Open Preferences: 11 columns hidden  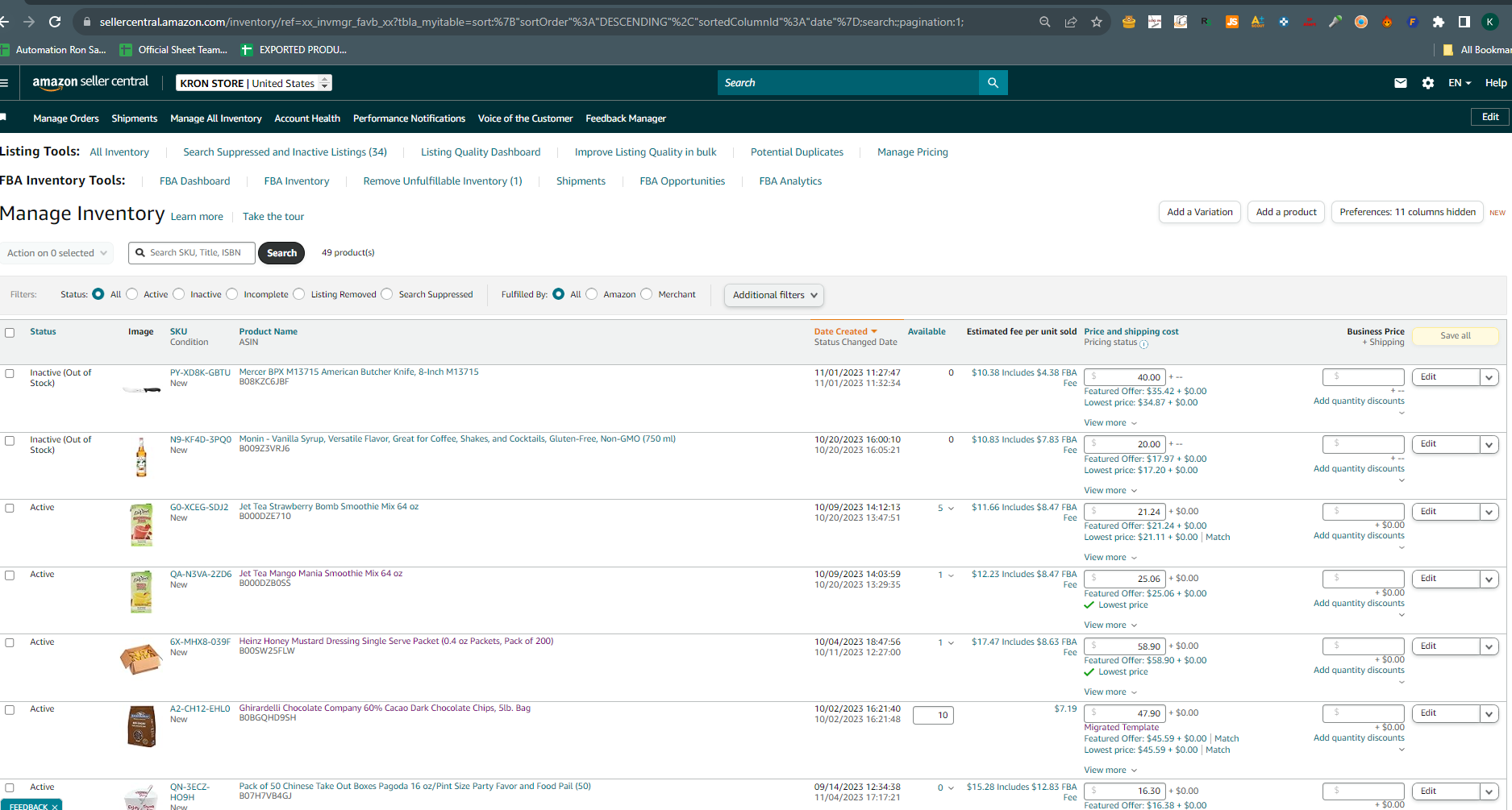pyautogui.click(x=1407, y=212)
